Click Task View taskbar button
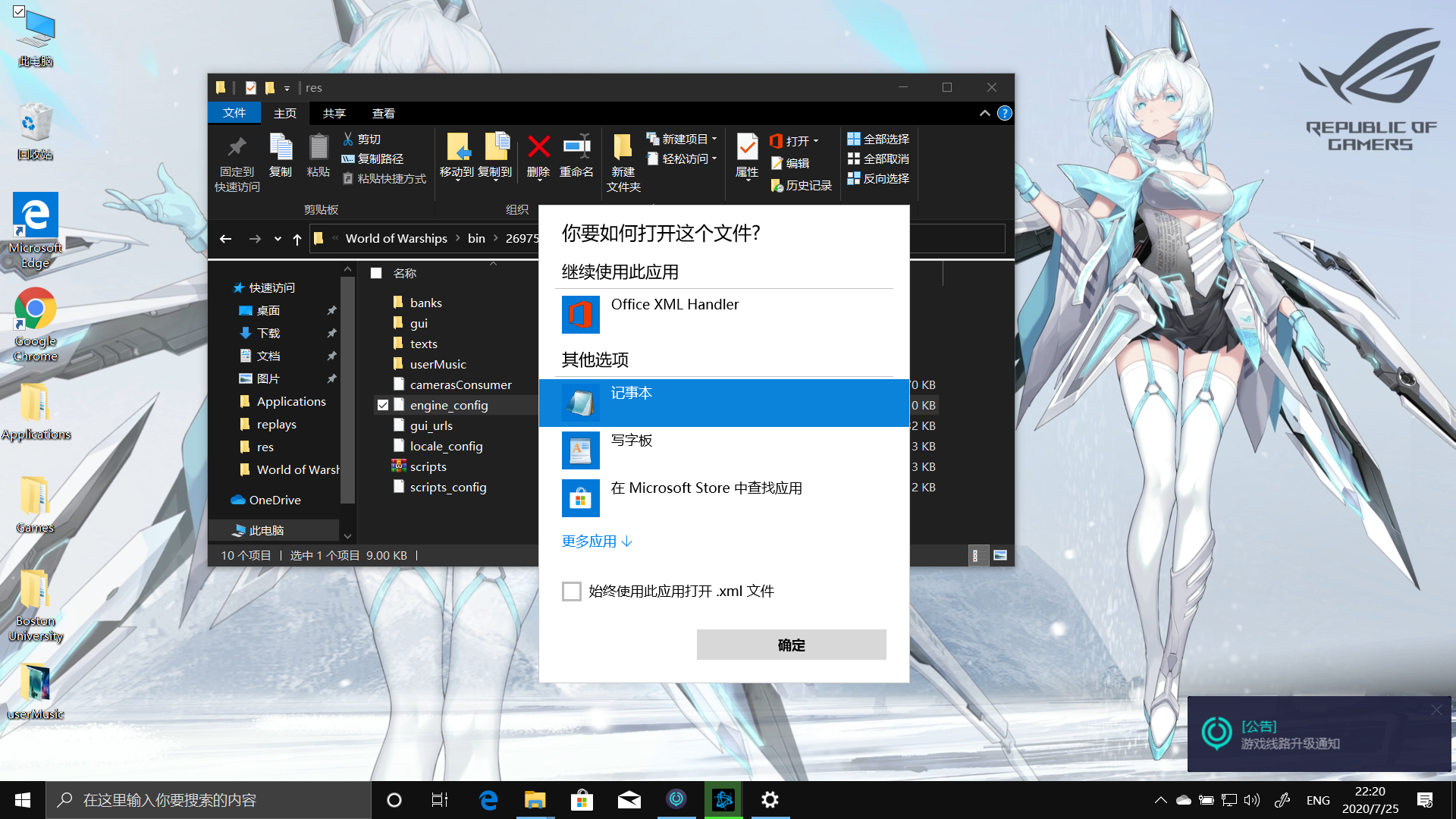 440,800
